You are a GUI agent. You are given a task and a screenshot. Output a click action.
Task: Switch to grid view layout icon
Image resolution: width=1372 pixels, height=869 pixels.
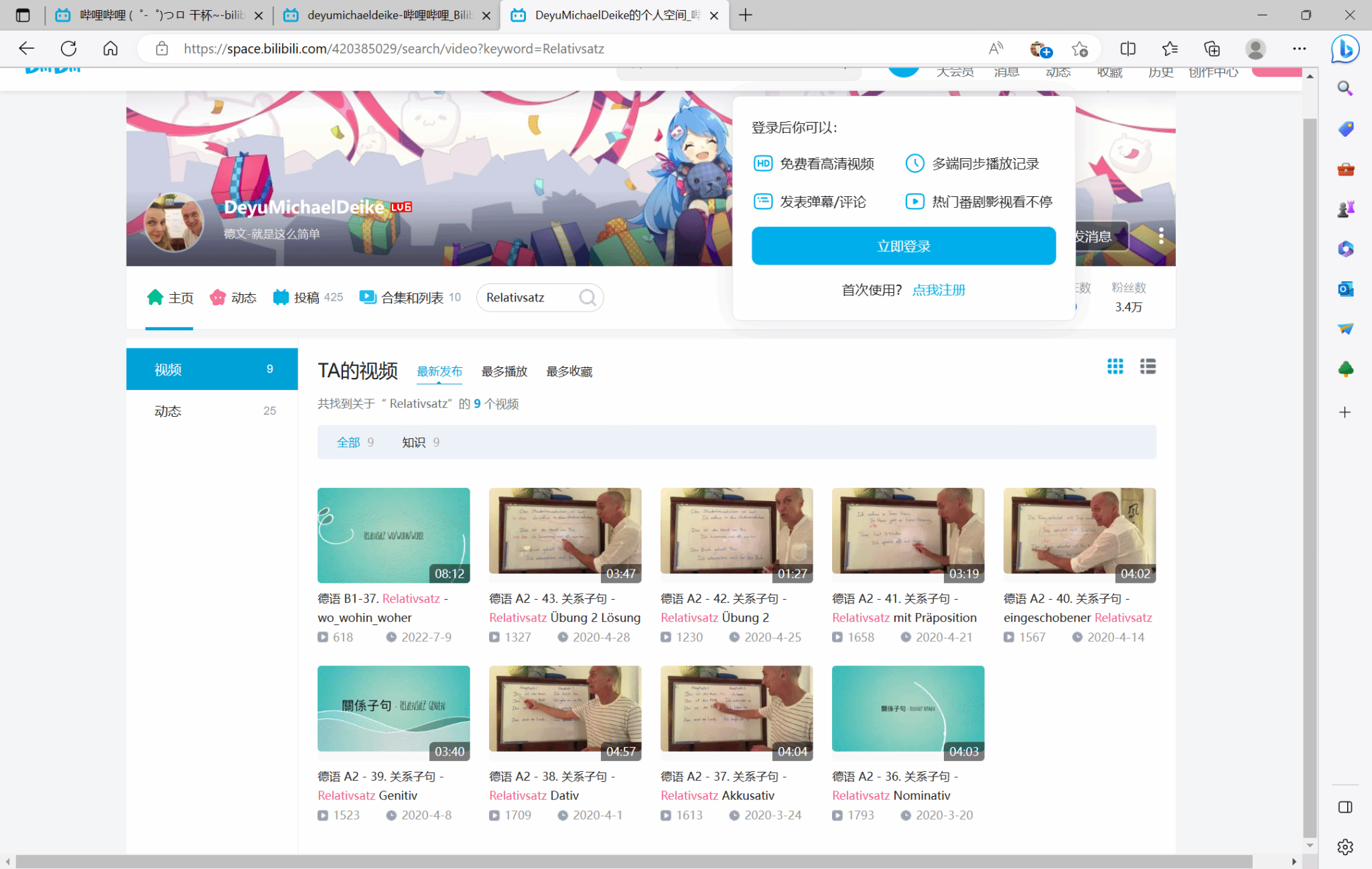coord(1115,366)
